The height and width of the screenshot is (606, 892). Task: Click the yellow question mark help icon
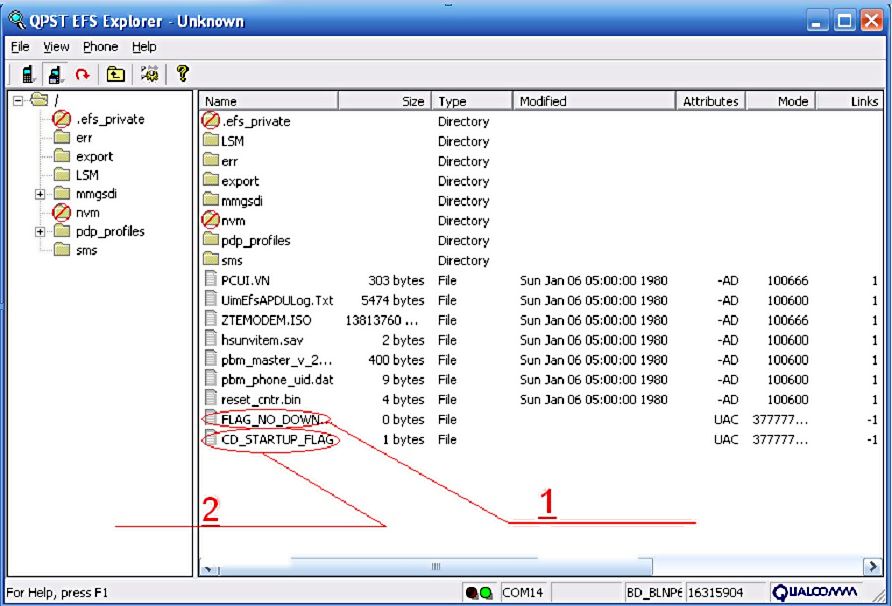coord(182,73)
